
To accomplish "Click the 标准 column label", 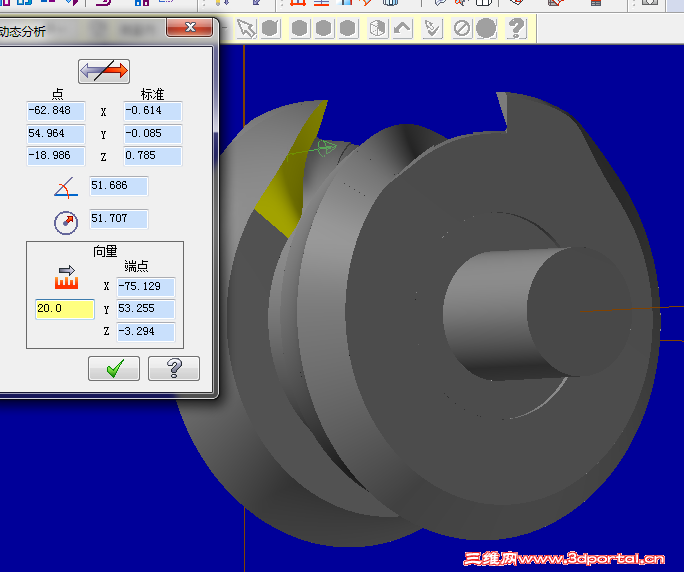I will (153, 94).
